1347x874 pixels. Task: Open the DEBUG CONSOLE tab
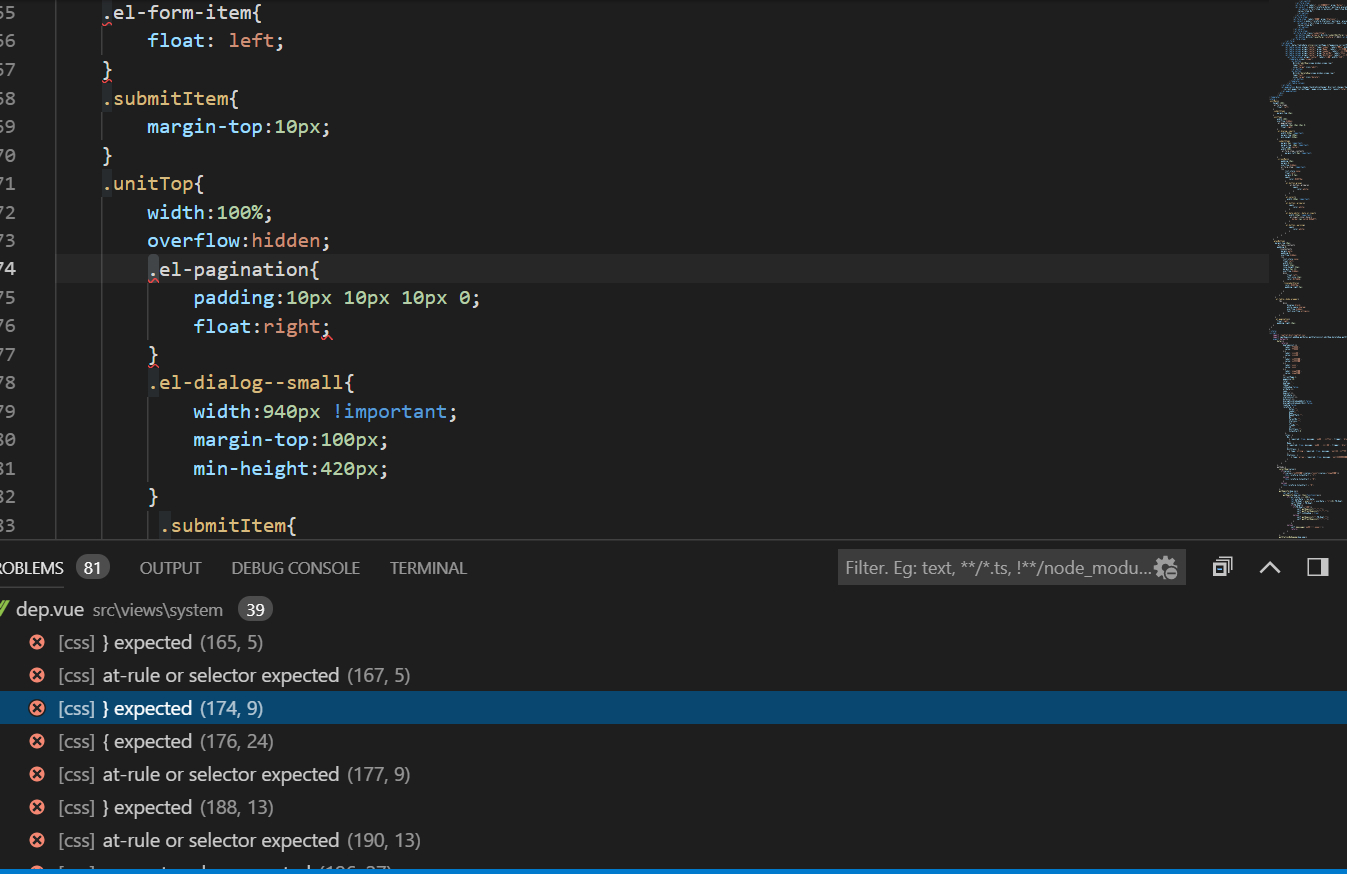[295, 568]
